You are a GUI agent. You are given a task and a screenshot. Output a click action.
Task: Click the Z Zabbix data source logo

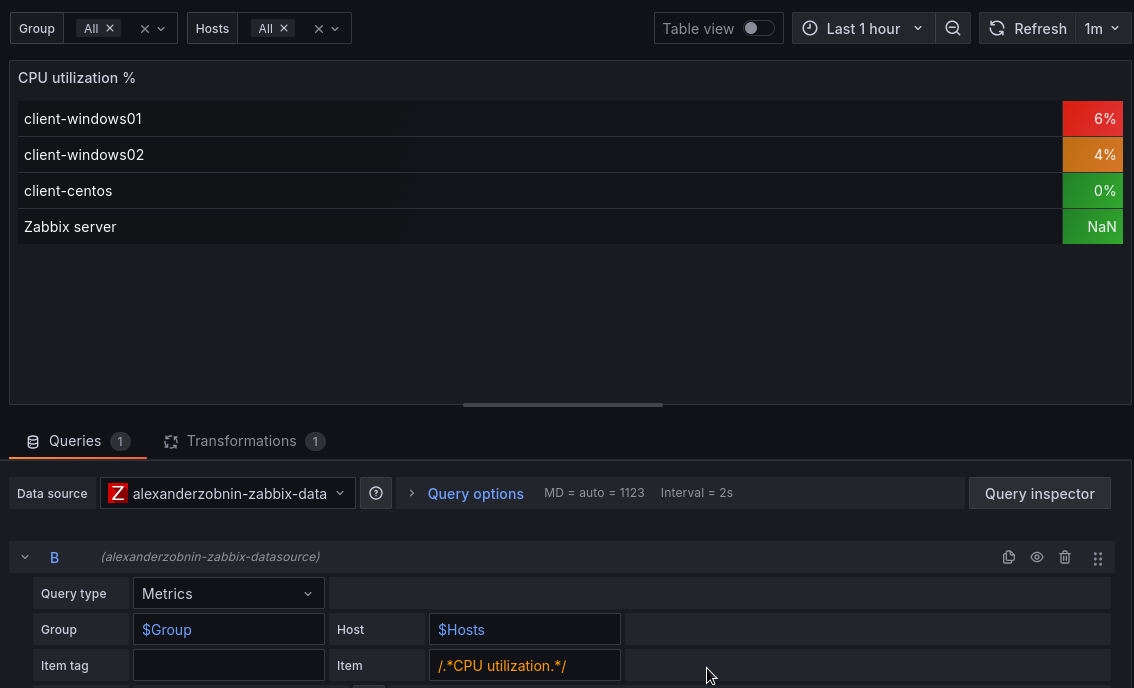117,493
